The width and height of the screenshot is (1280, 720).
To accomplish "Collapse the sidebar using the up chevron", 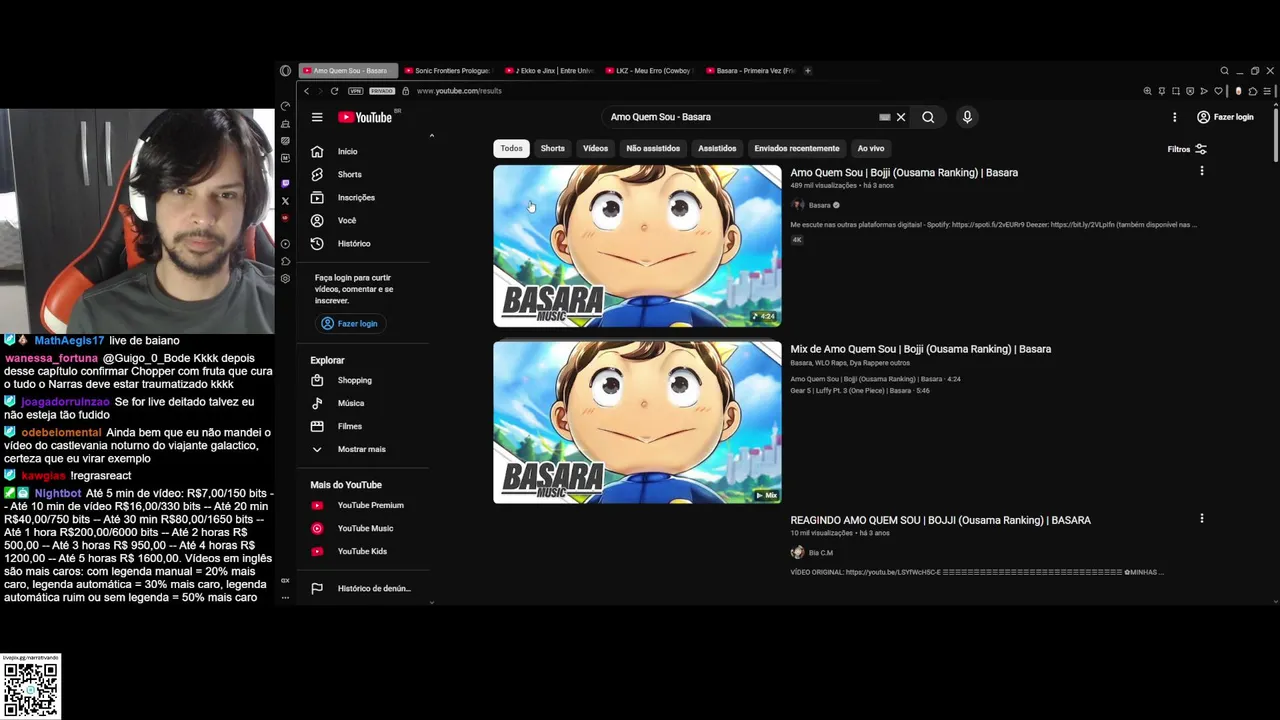I will click(432, 135).
